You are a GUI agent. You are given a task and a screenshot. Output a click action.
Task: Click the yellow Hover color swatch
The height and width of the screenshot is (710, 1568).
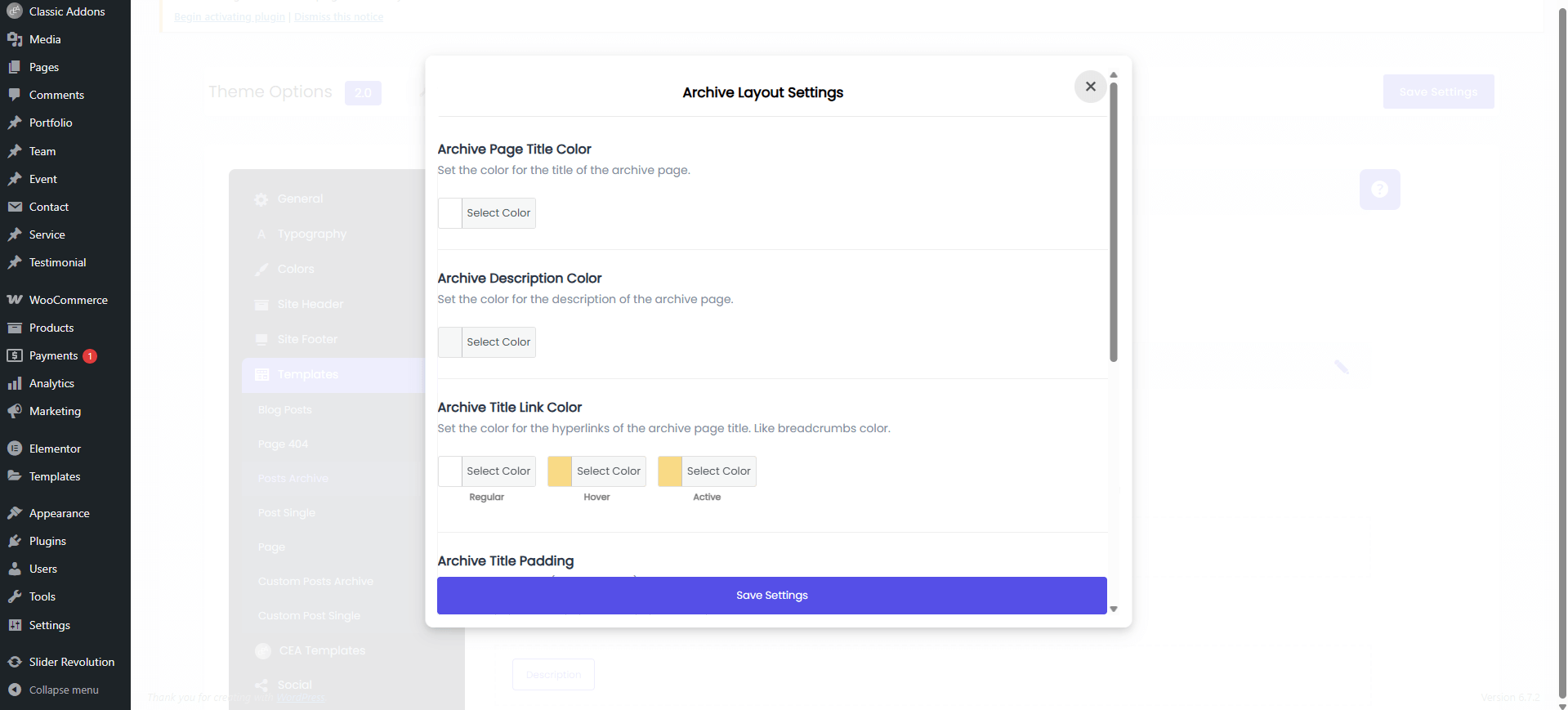pyautogui.click(x=560, y=471)
